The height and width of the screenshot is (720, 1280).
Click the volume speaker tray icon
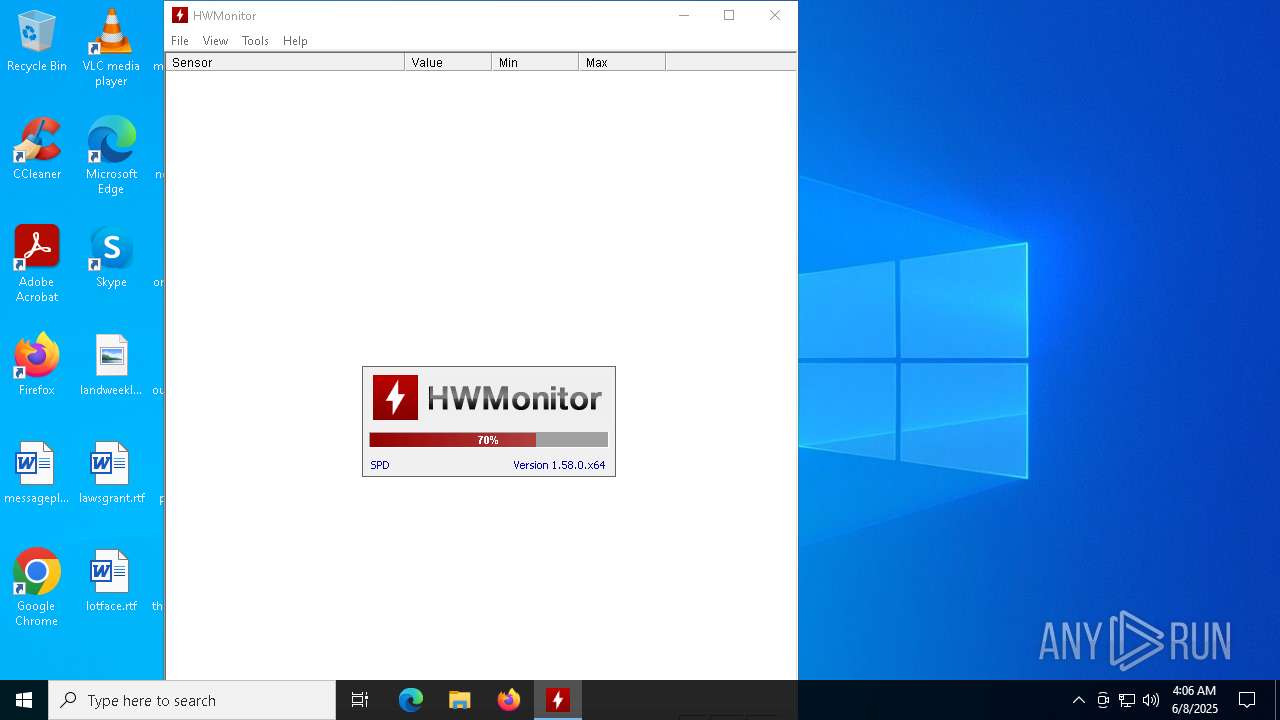click(x=1151, y=700)
